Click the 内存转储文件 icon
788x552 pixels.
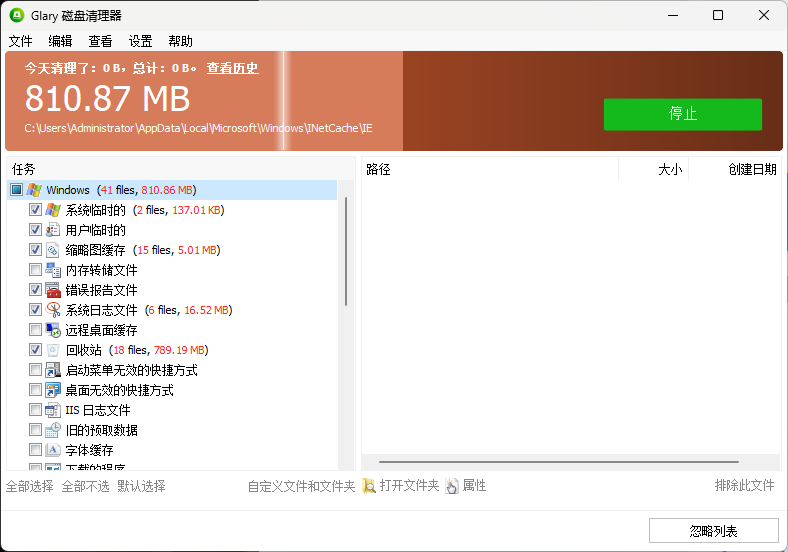coord(53,270)
